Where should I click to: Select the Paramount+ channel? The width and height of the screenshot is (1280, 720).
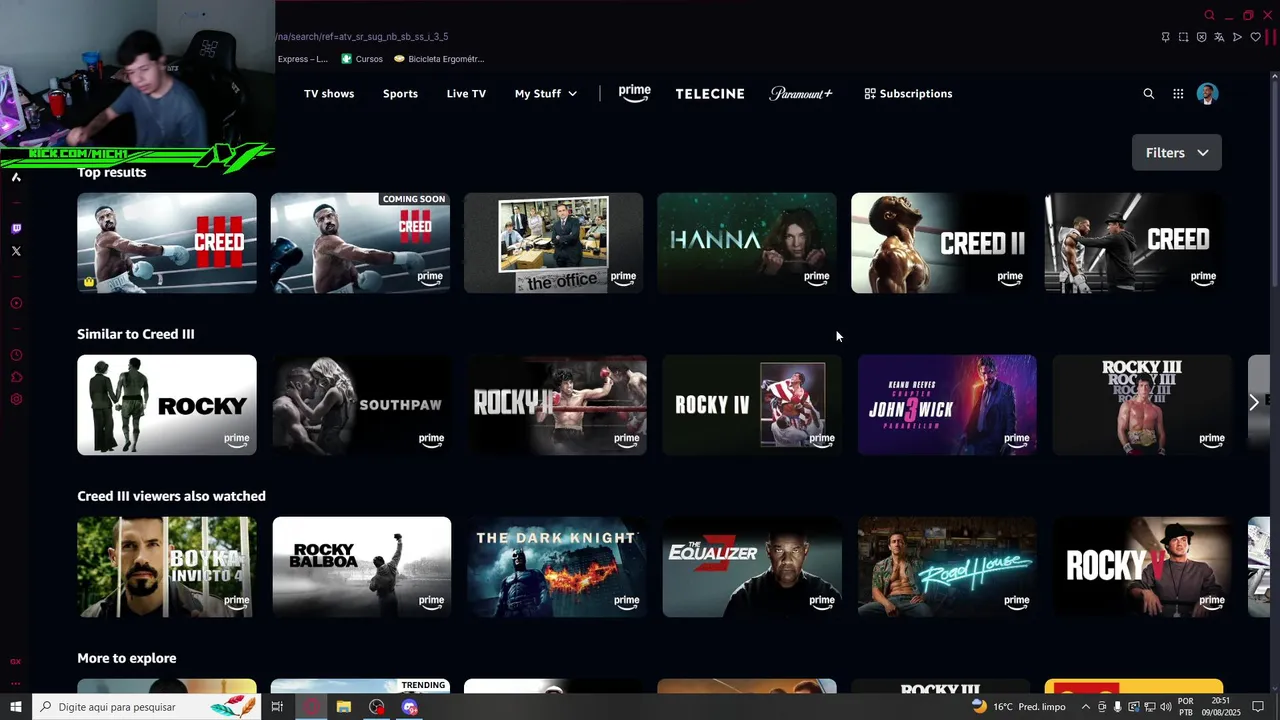800,94
